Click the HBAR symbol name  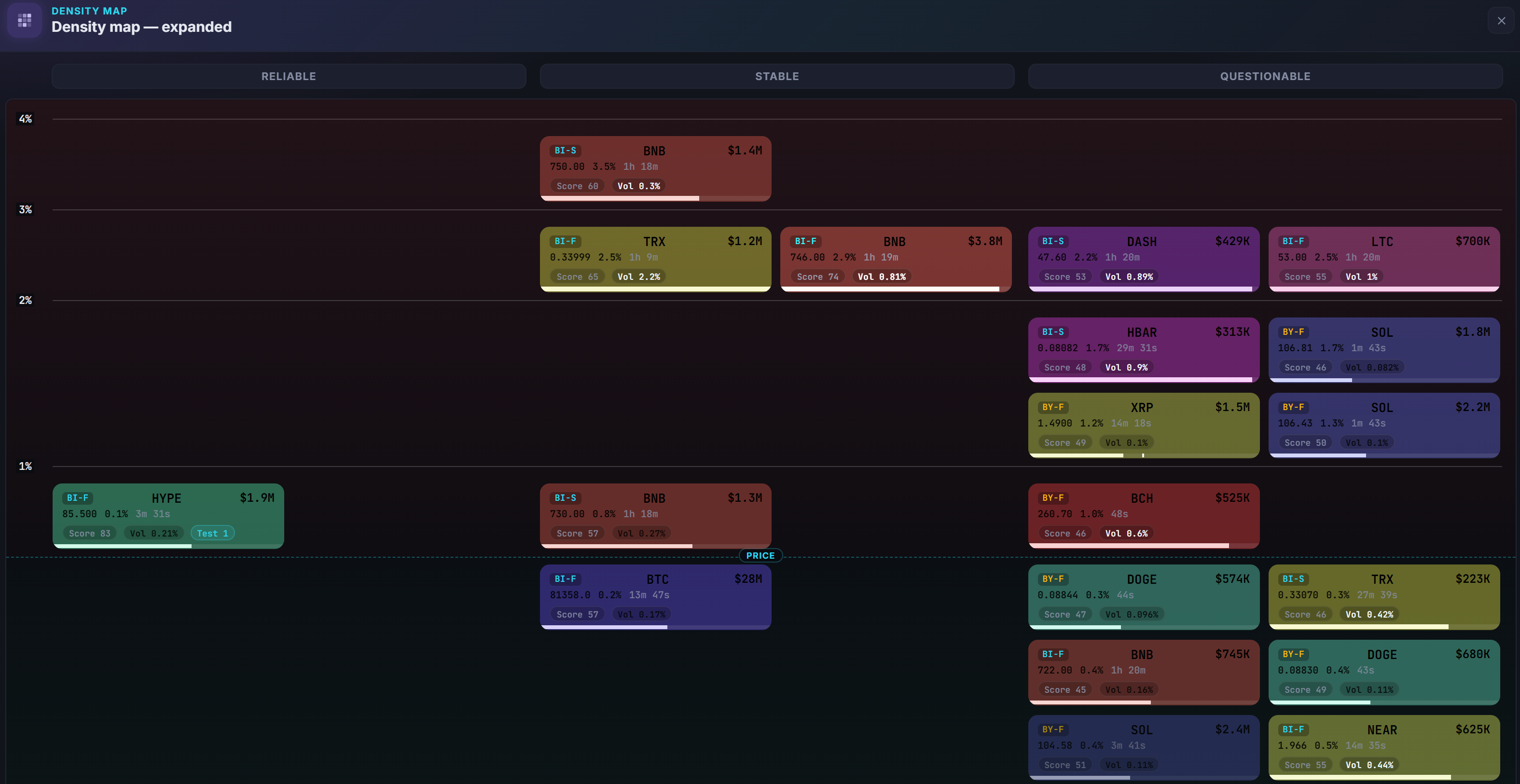coord(1142,333)
